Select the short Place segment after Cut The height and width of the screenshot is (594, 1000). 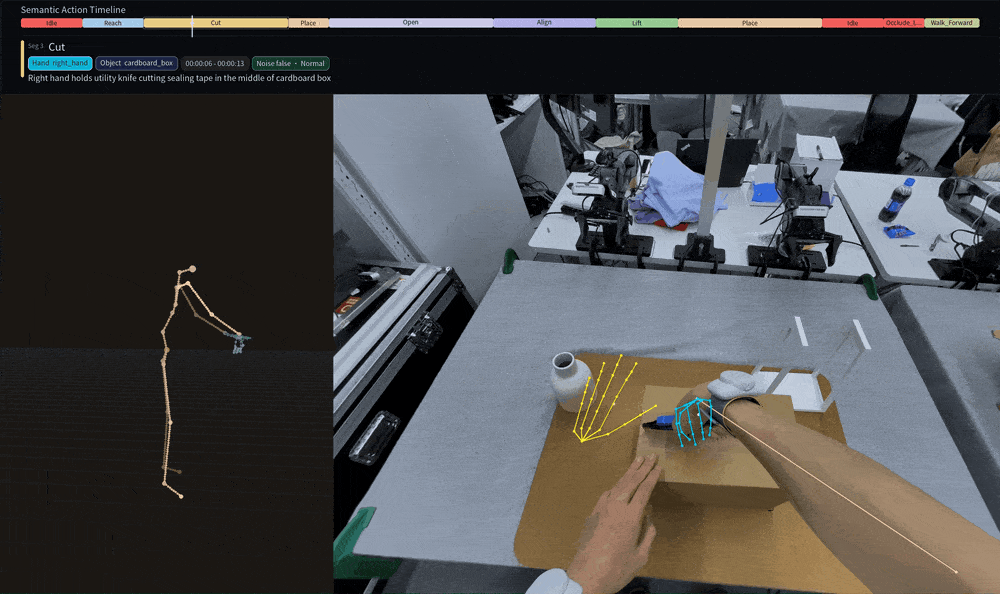click(x=308, y=23)
